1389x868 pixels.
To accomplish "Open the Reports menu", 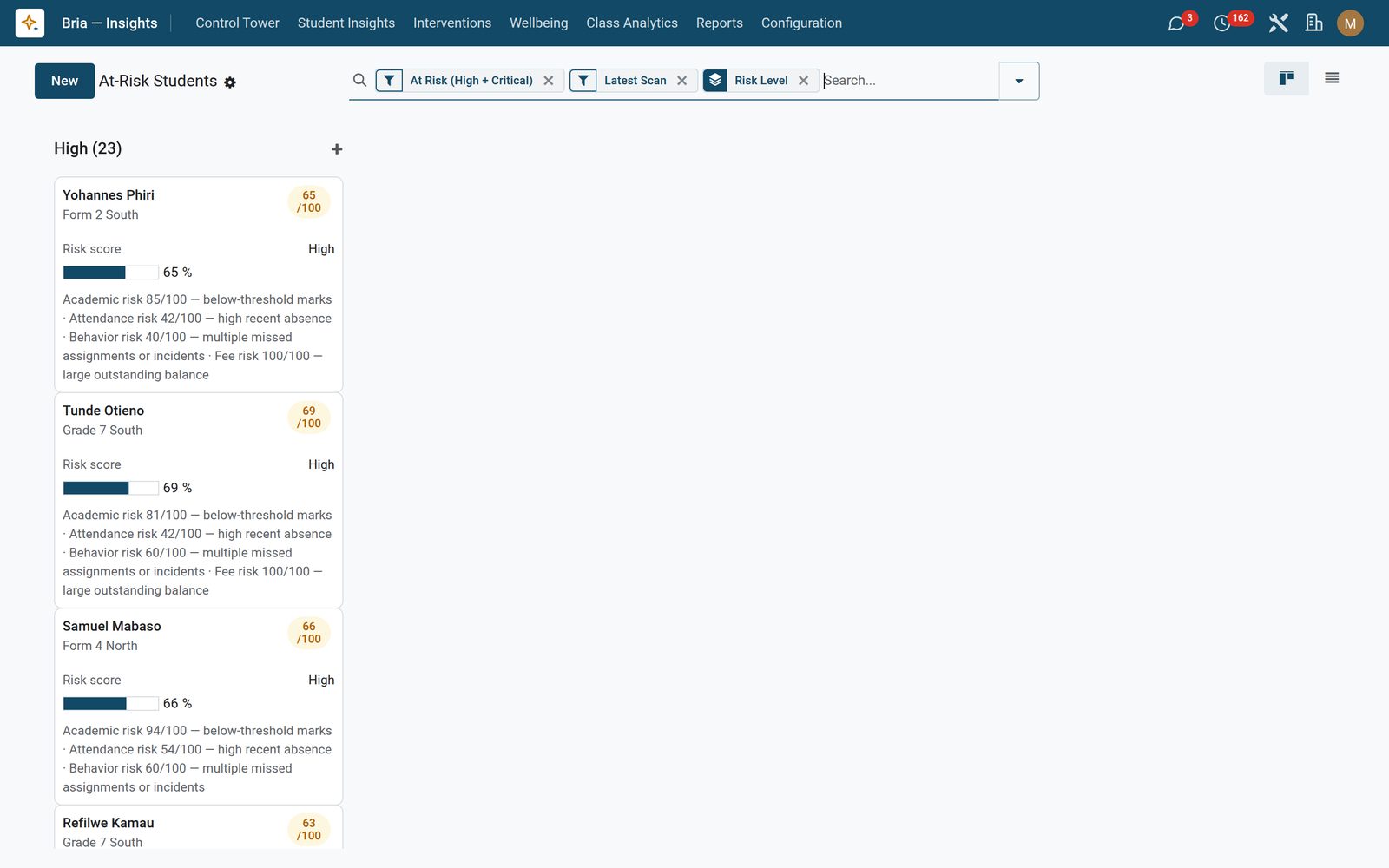I will [720, 23].
